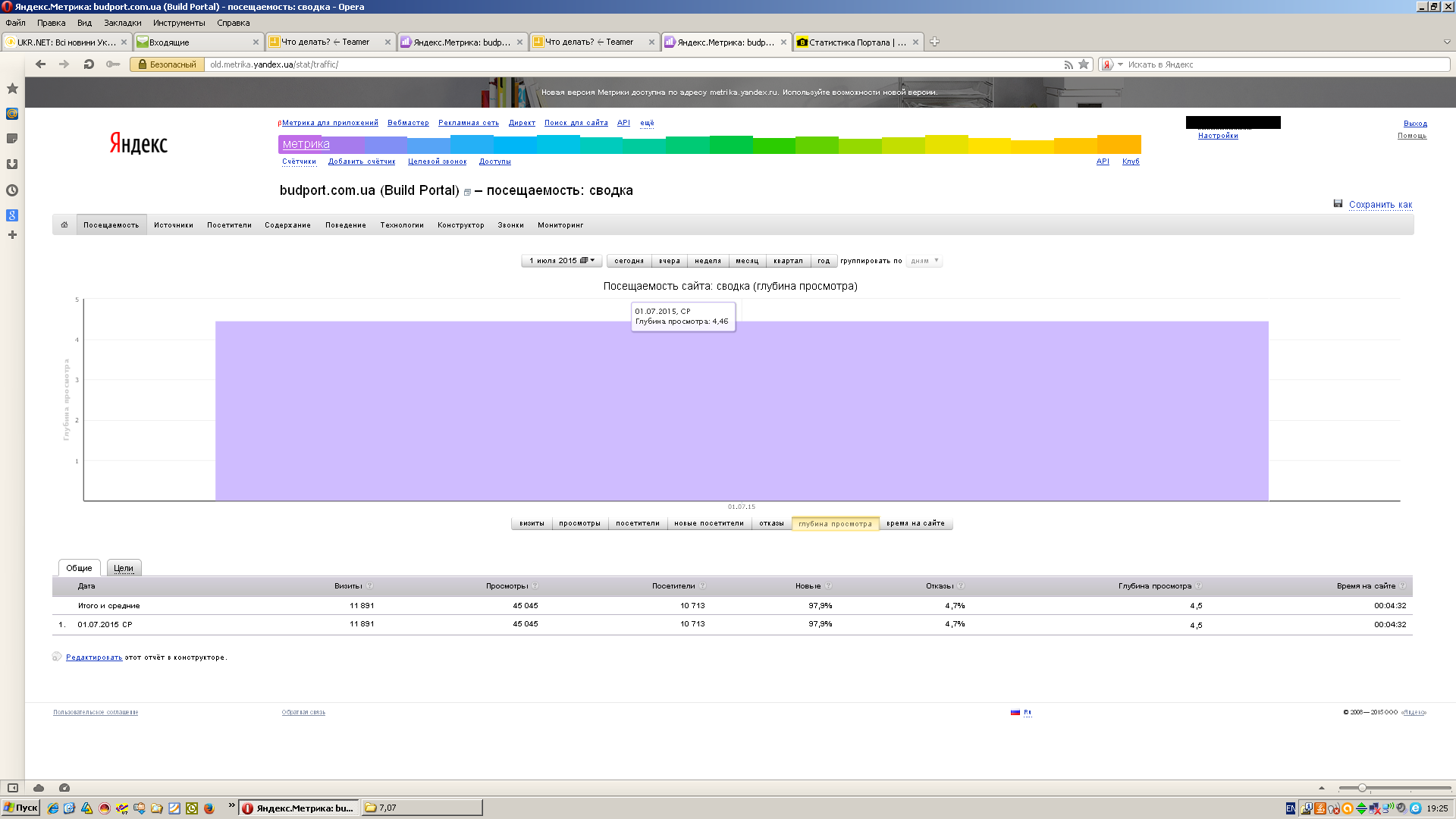1456x819 pixels.
Task: Expand status bar arrow near zoom slider
Action: (1321, 788)
